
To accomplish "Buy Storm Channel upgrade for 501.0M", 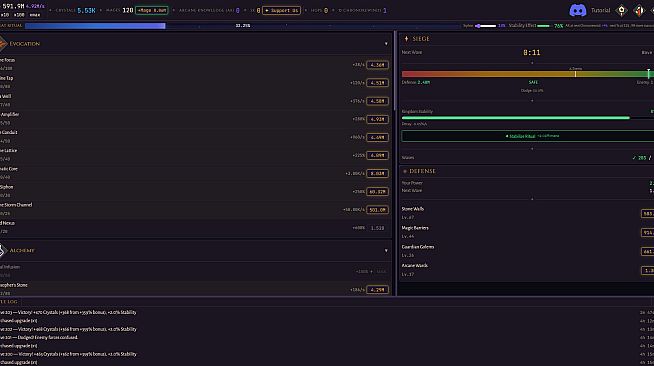I will (x=377, y=210).
